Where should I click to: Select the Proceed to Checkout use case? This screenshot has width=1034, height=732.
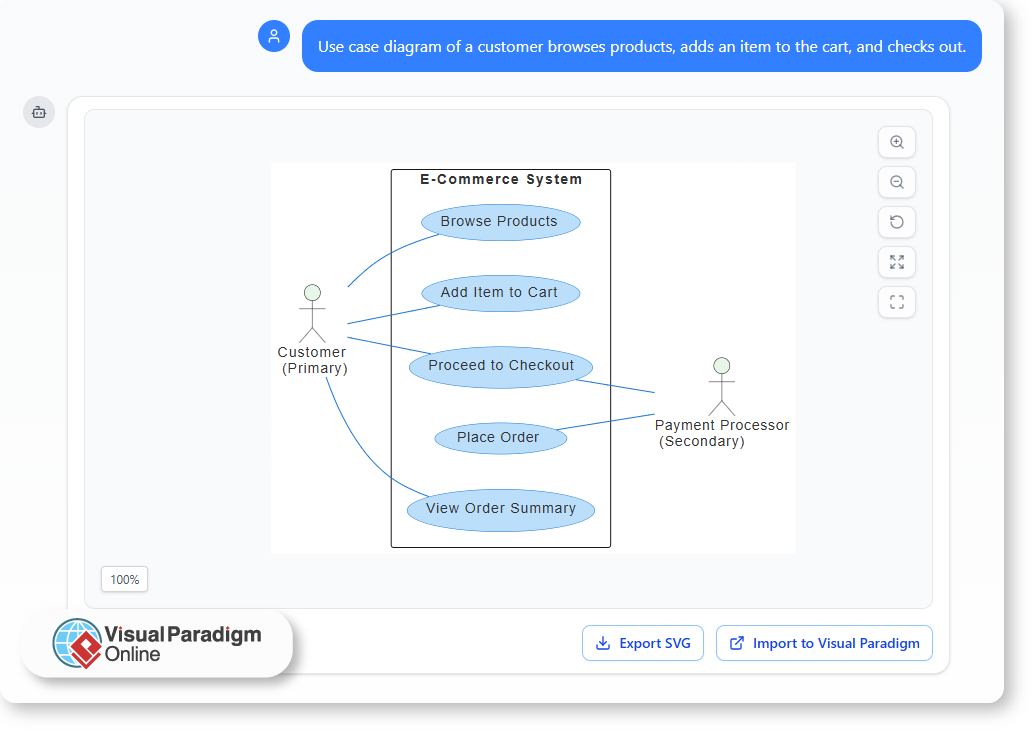coord(501,366)
